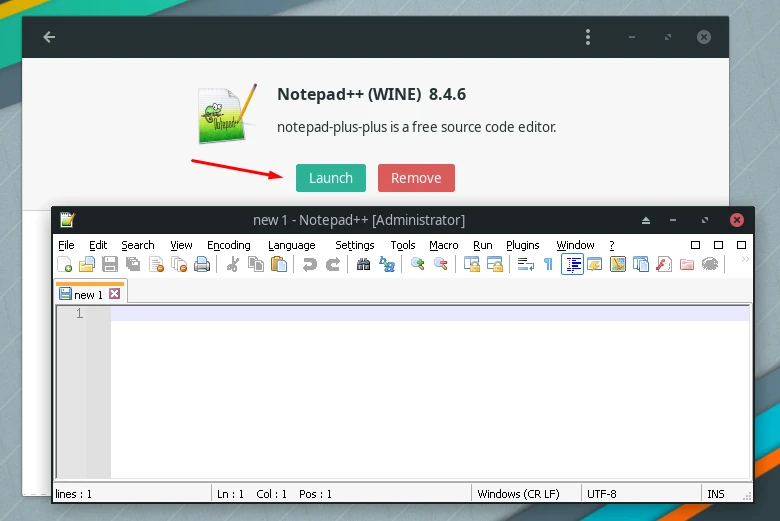Open the Language menu
Image resolution: width=780 pixels, height=521 pixels.
pyautogui.click(x=292, y=245)
